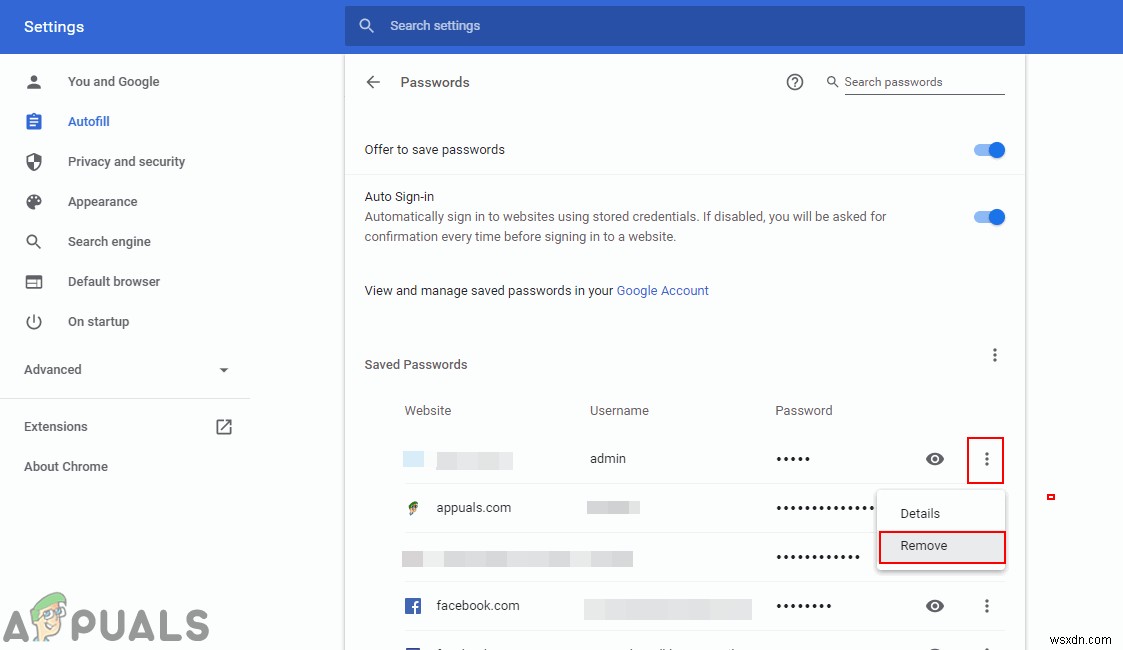Click the Passwords help question mark icon
1123x650 pixels.
click(x=795, y=82)
